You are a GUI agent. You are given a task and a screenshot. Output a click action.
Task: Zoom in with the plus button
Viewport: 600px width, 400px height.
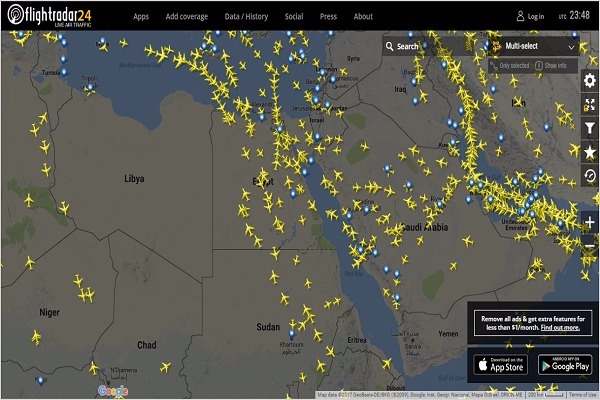[x=589, y=222]
